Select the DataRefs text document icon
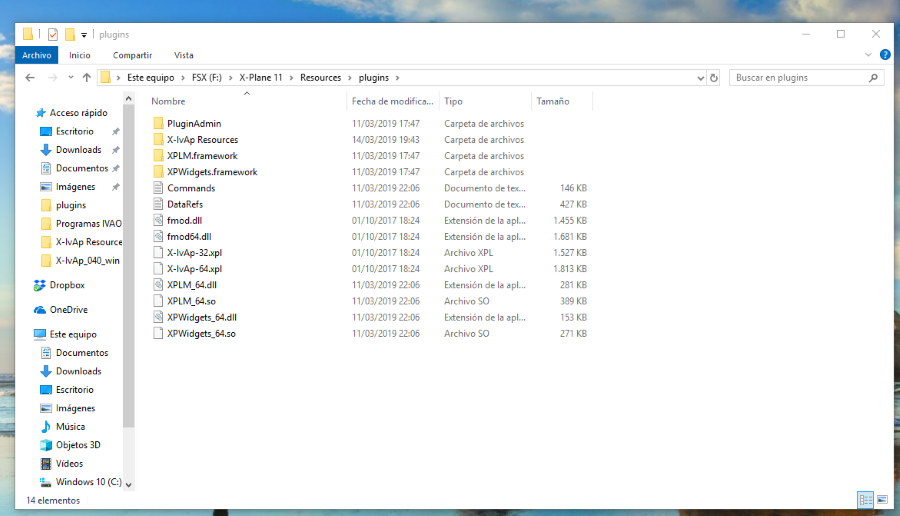Screen dimensions: 900x516 coord(158,204)
